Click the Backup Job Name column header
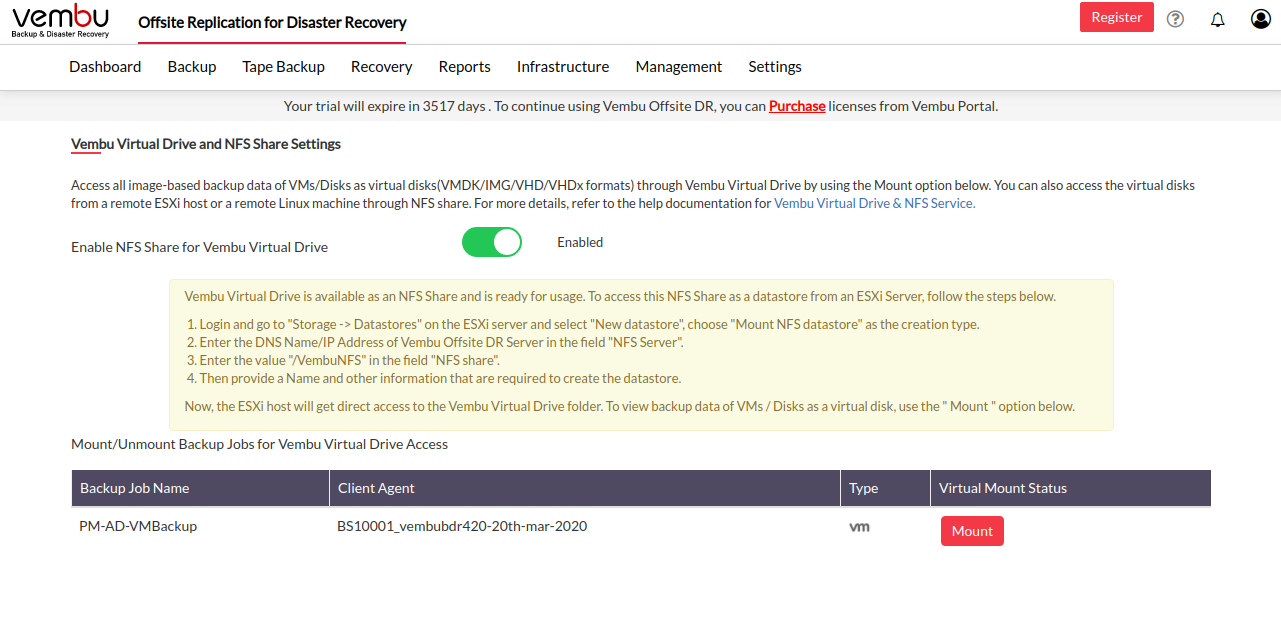This screenshot has height=638, width=1281. (200, 488)
